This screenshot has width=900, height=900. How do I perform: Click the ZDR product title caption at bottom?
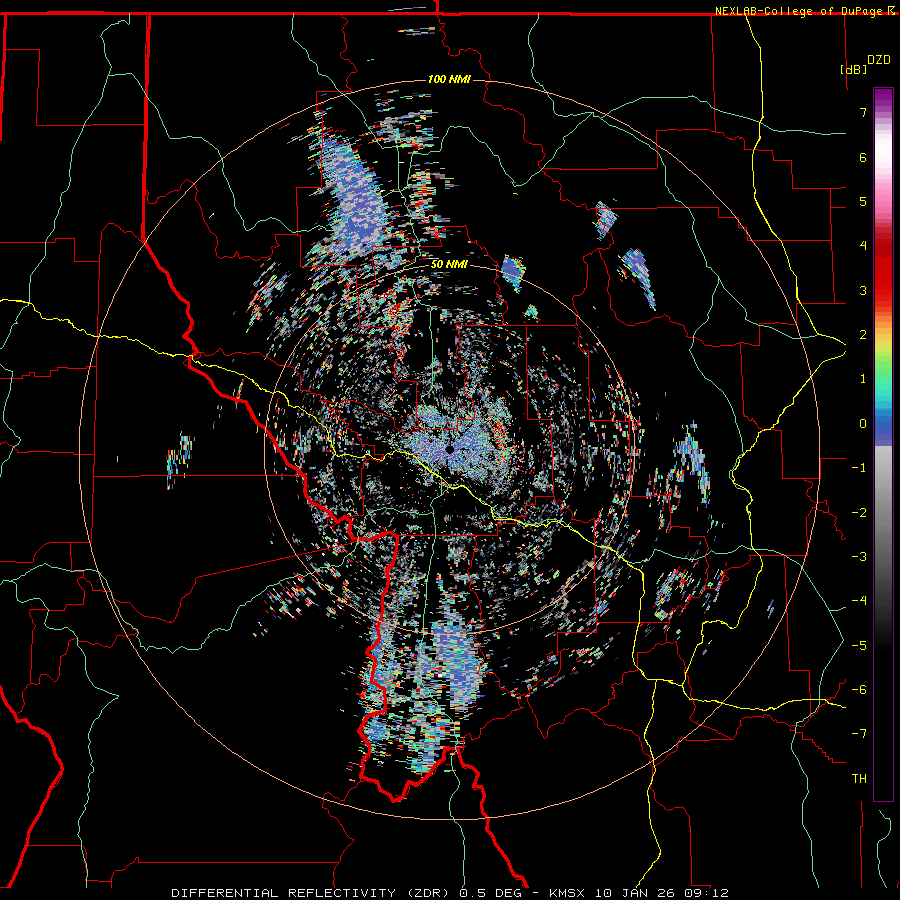[x=449, y=893]
